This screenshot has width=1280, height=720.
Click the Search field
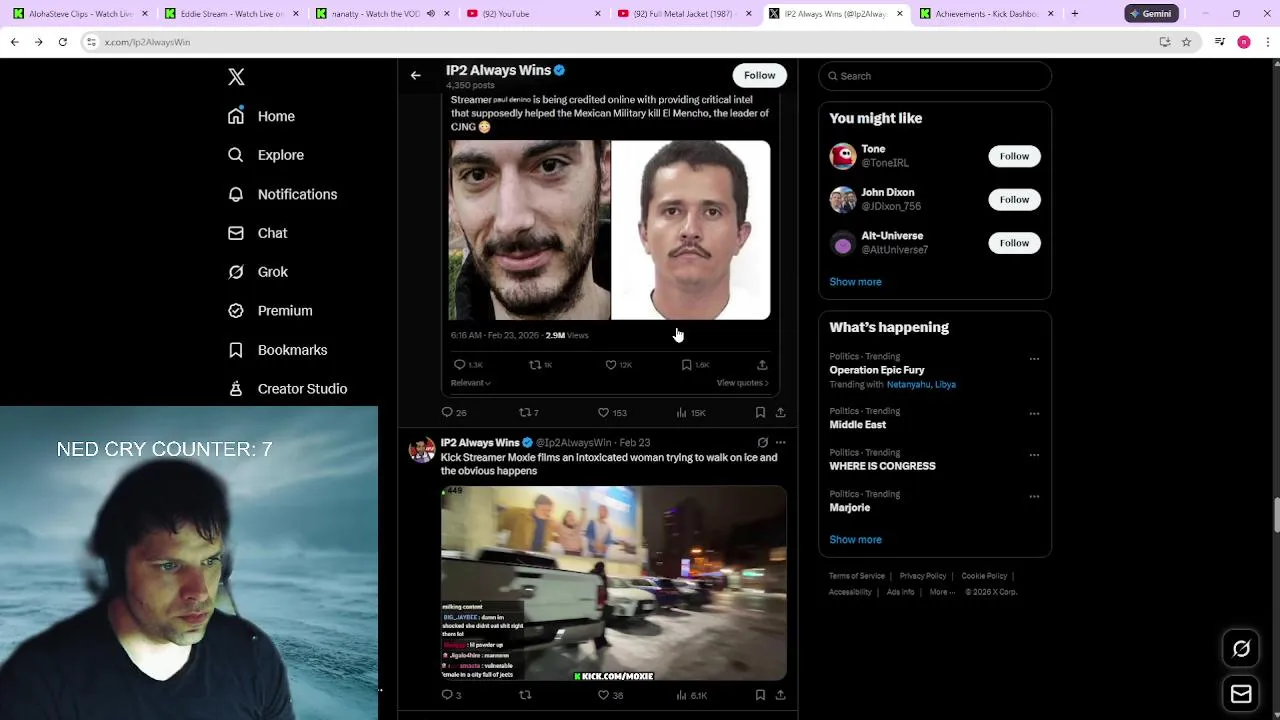pyautogui.click(x=935, y=76)
